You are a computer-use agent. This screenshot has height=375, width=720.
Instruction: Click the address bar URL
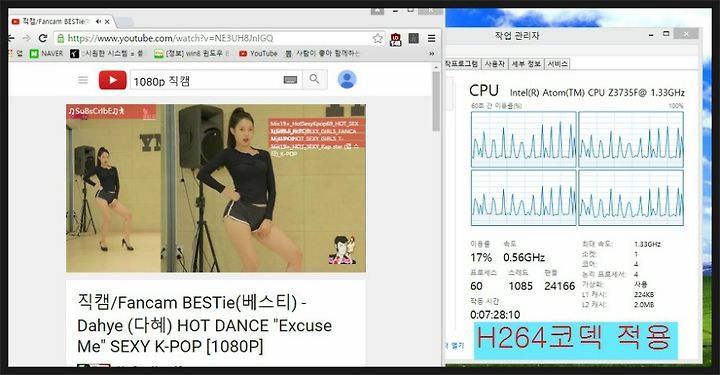(x=170, y=39)
